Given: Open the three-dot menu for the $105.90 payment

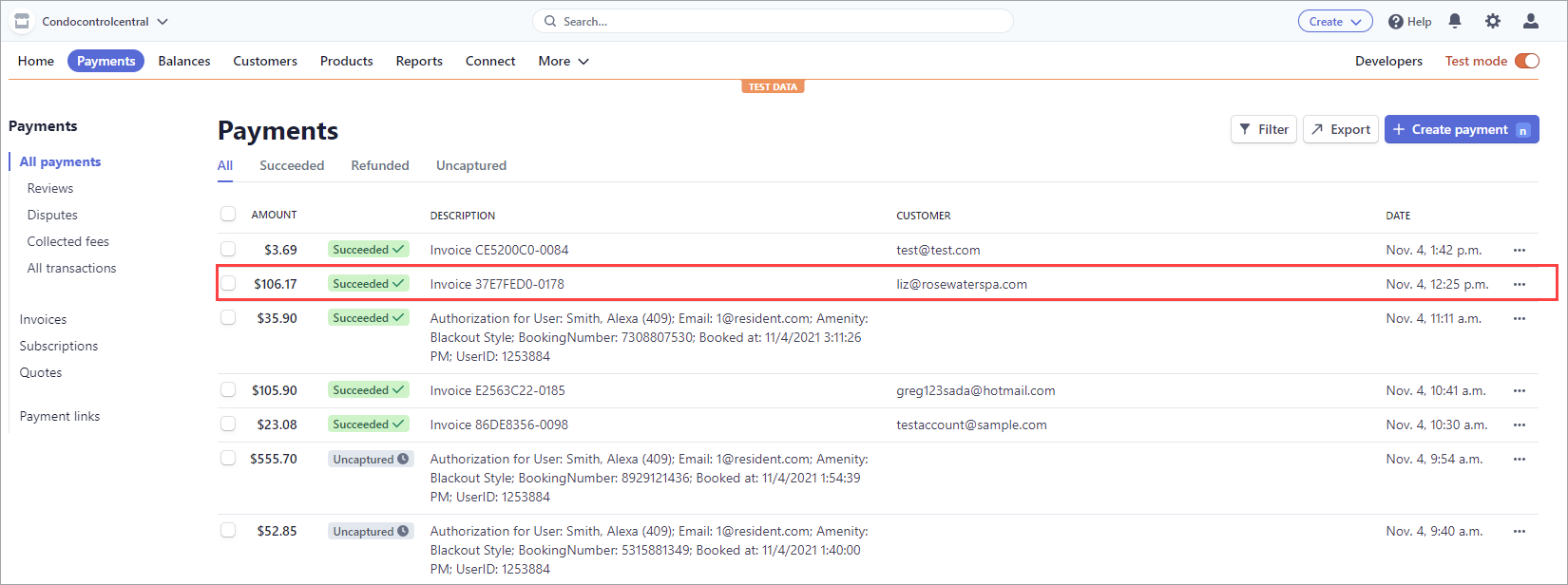Looking at the screenshot, I should pyautogui.click(x=1519, y=390).
